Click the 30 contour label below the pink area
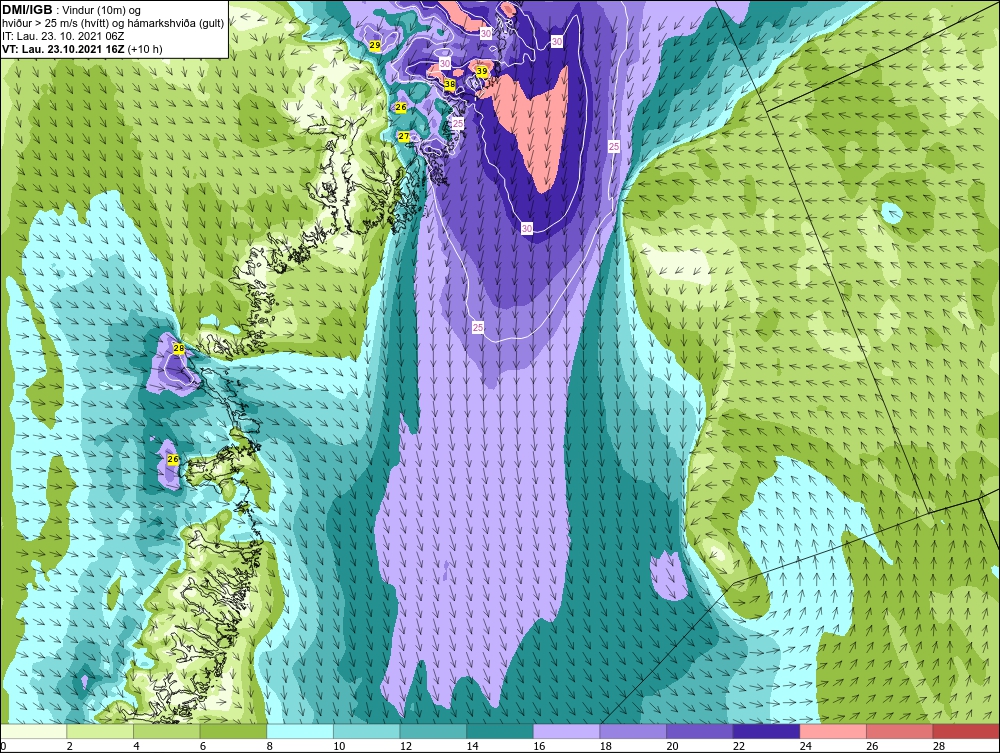This screenshot has height=753, width=1000. (x=527, y=228)
